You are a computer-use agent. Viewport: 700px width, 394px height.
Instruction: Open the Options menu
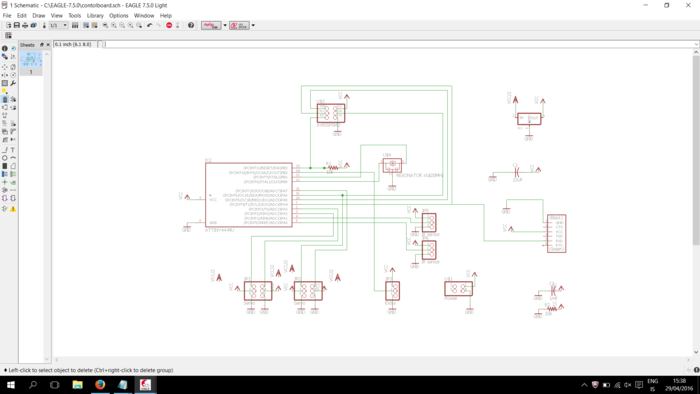point(119,16)
